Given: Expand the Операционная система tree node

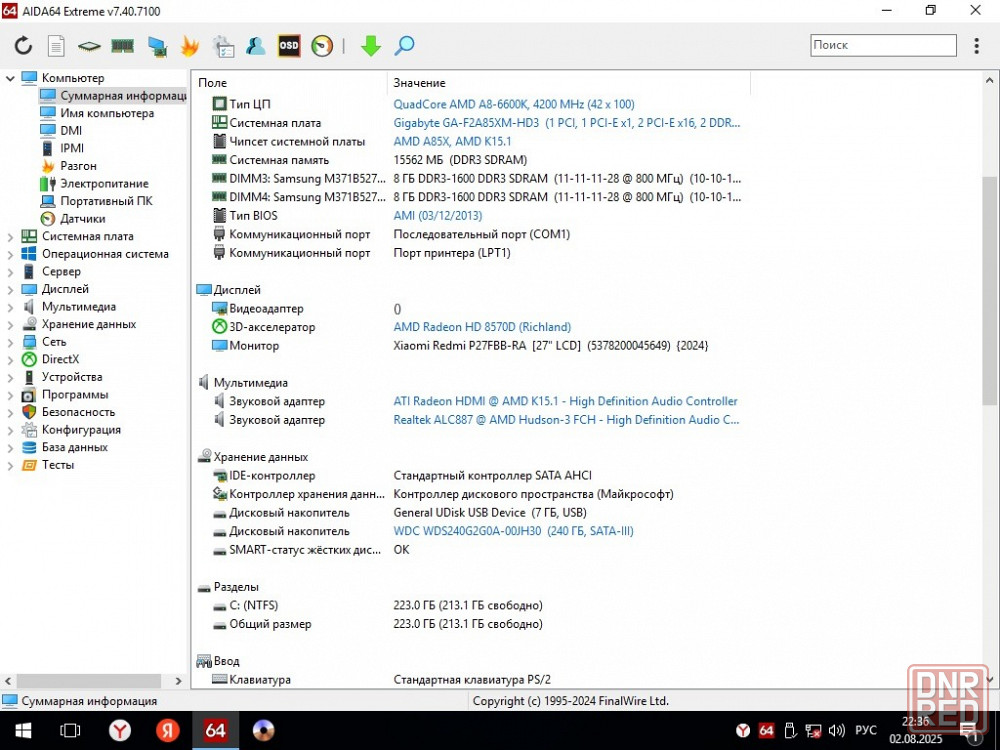Looking at the screenshot, I should pos(10,254).
